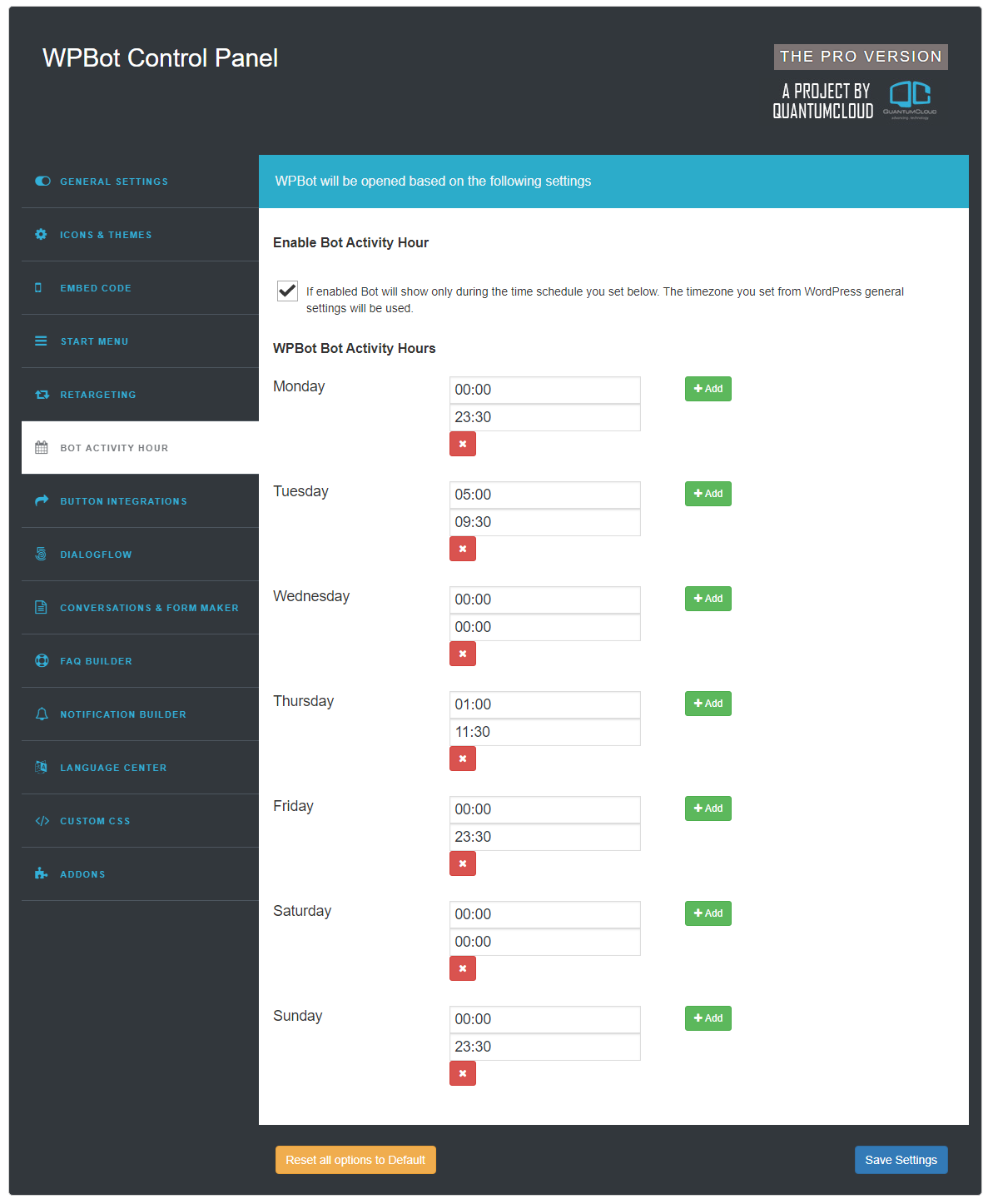Click Wednesday start time field
This screenshot has width=1003, height=1204.
(x=545, y=600)
